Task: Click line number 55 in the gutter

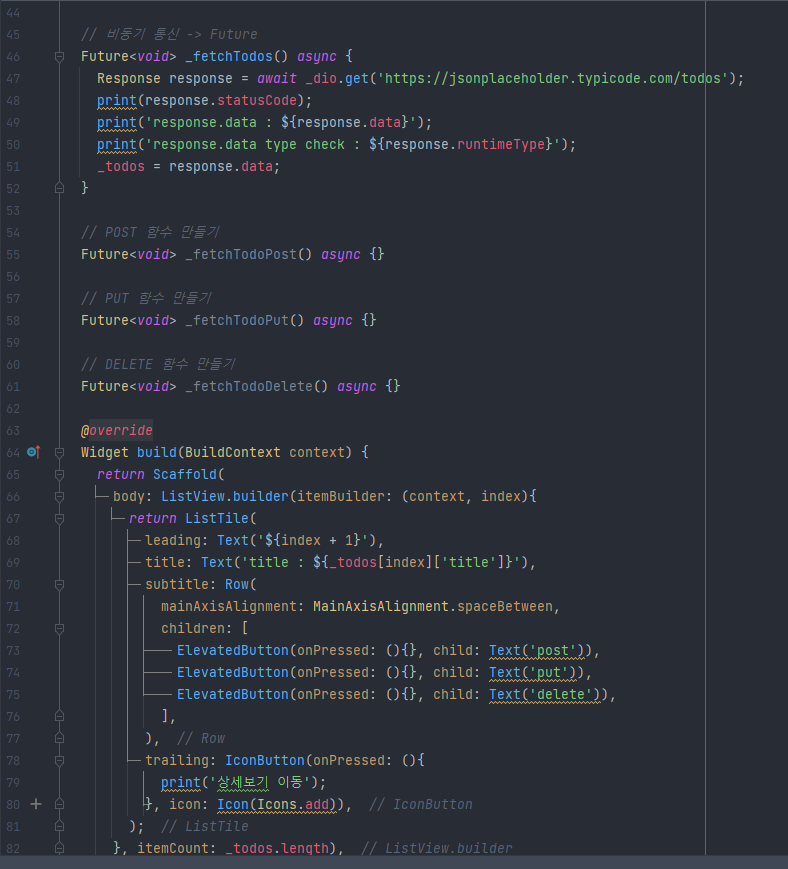Action: click(13, 254)
